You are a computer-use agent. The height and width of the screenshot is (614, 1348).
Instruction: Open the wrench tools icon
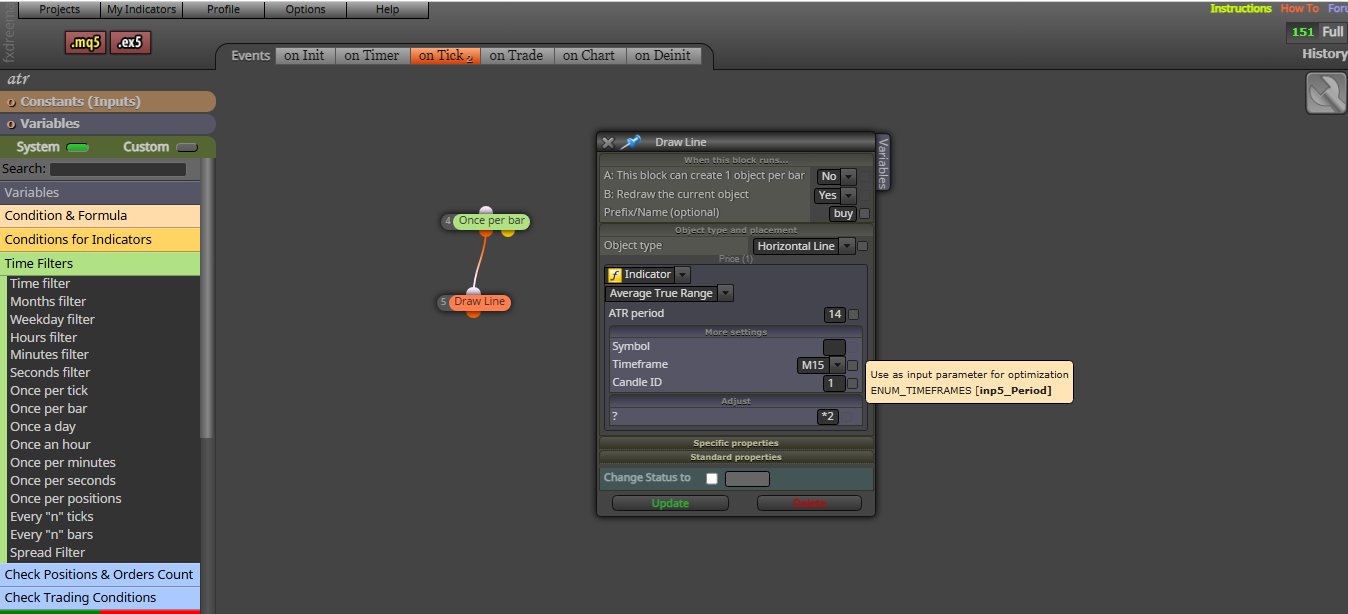point(1326,94)
